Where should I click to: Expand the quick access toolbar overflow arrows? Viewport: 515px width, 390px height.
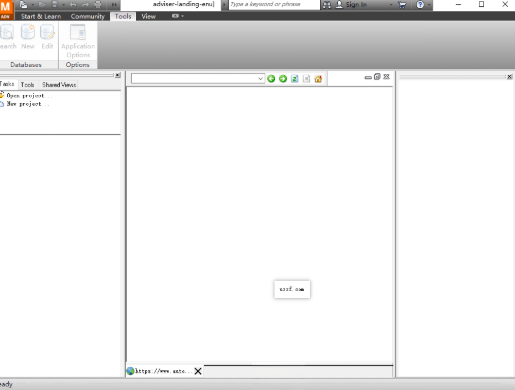(114, 5)
